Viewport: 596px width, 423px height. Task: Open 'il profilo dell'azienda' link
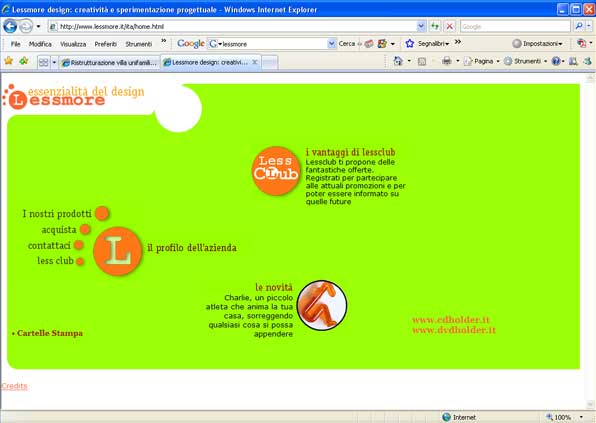(192, 248)
